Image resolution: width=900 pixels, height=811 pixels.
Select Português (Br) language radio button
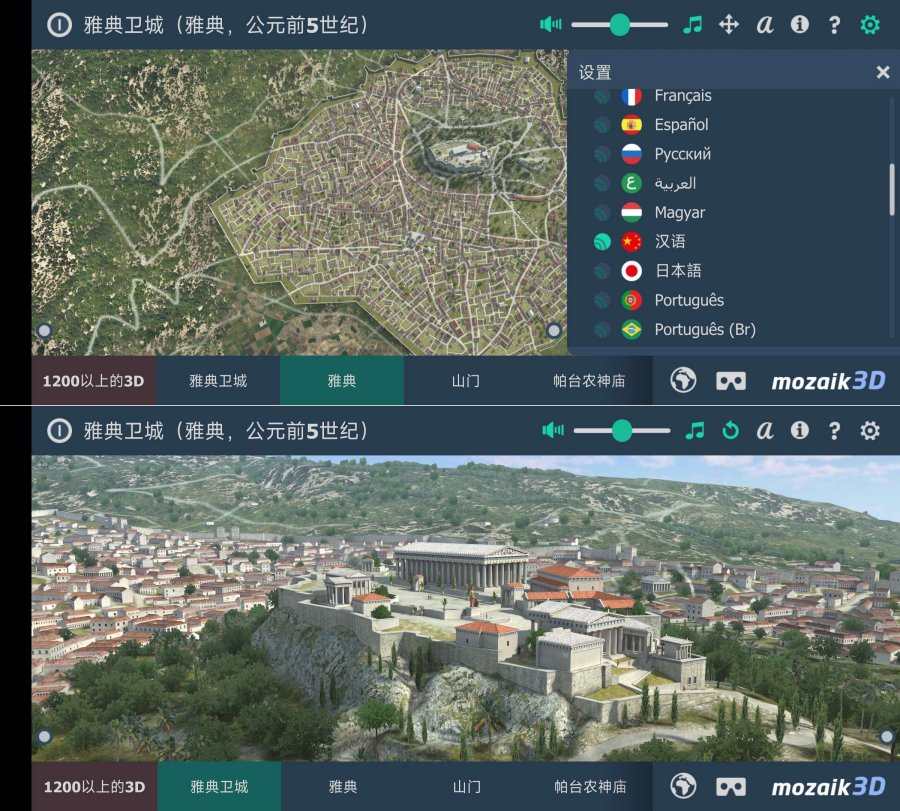[x=602, y=329]
